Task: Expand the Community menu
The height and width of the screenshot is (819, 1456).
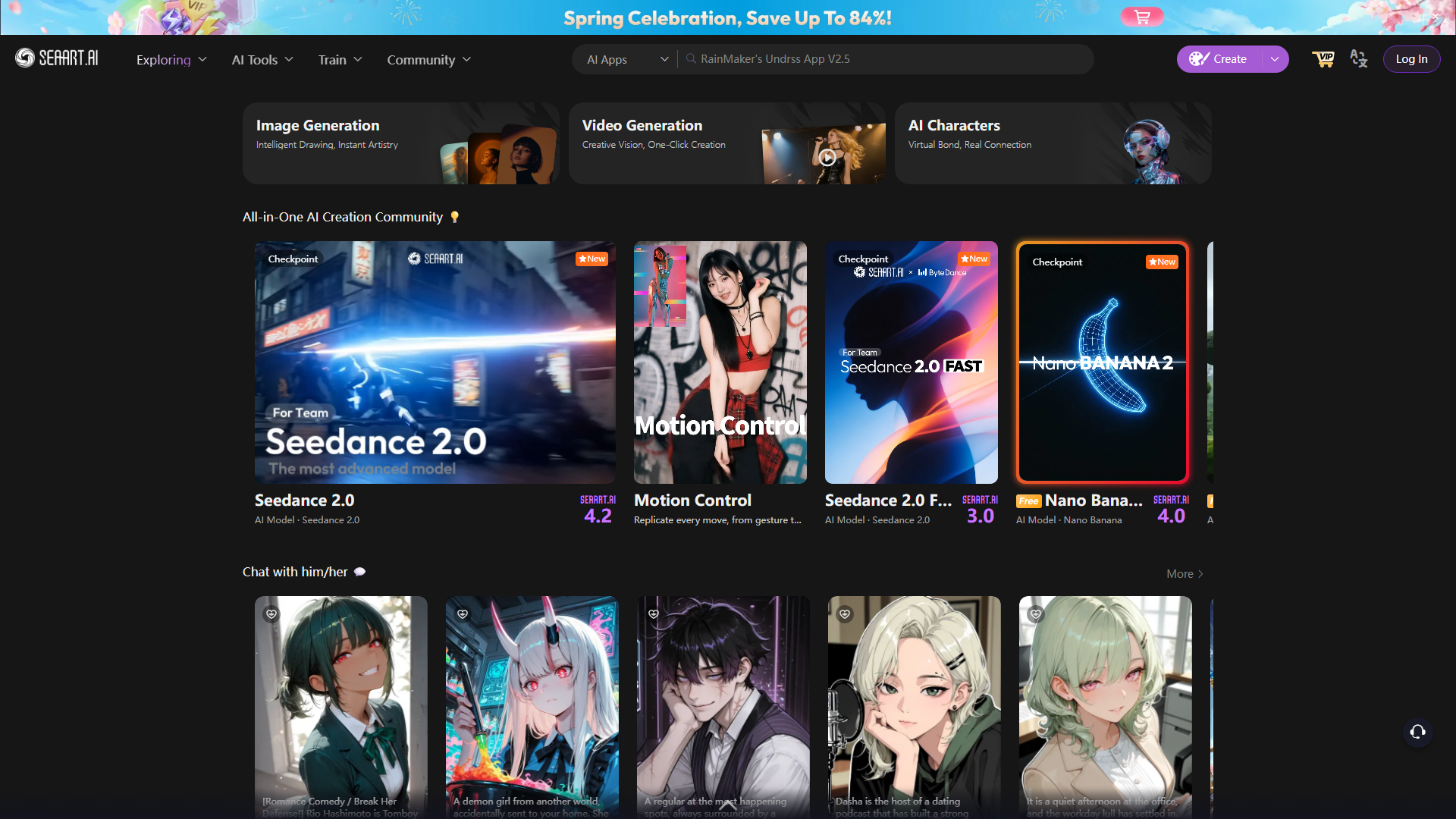Action: tap(429, 59)
